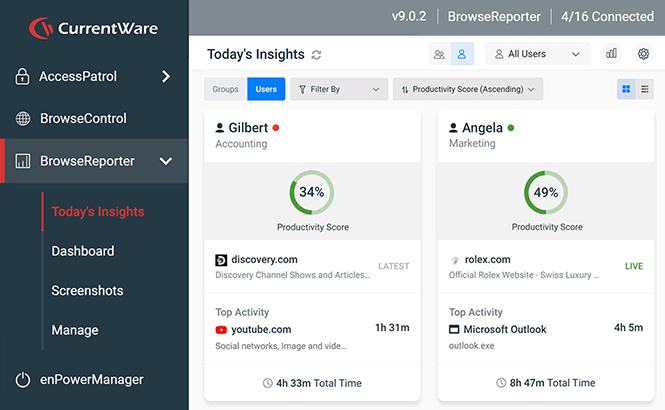Screen dimensions: 665x410
Task: Click Gilbert's name on his card
Action: 248,128
